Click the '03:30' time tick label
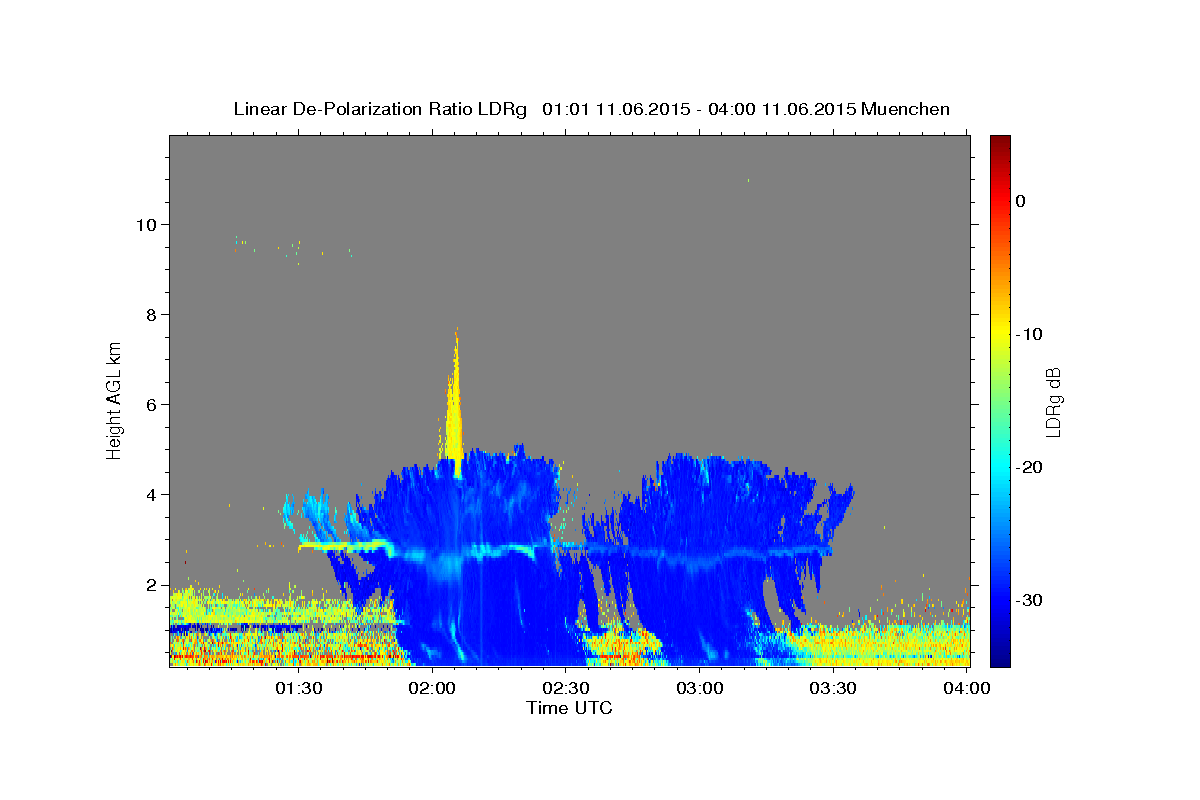 [x=833, y=688]
